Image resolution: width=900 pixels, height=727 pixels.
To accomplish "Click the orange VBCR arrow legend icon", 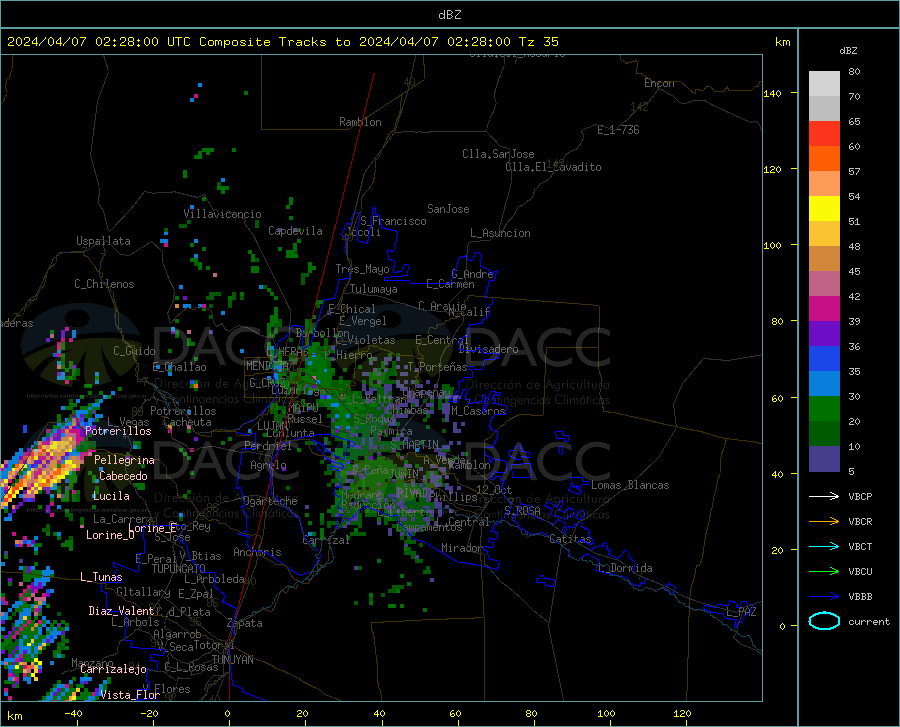I will click(824, 521).
